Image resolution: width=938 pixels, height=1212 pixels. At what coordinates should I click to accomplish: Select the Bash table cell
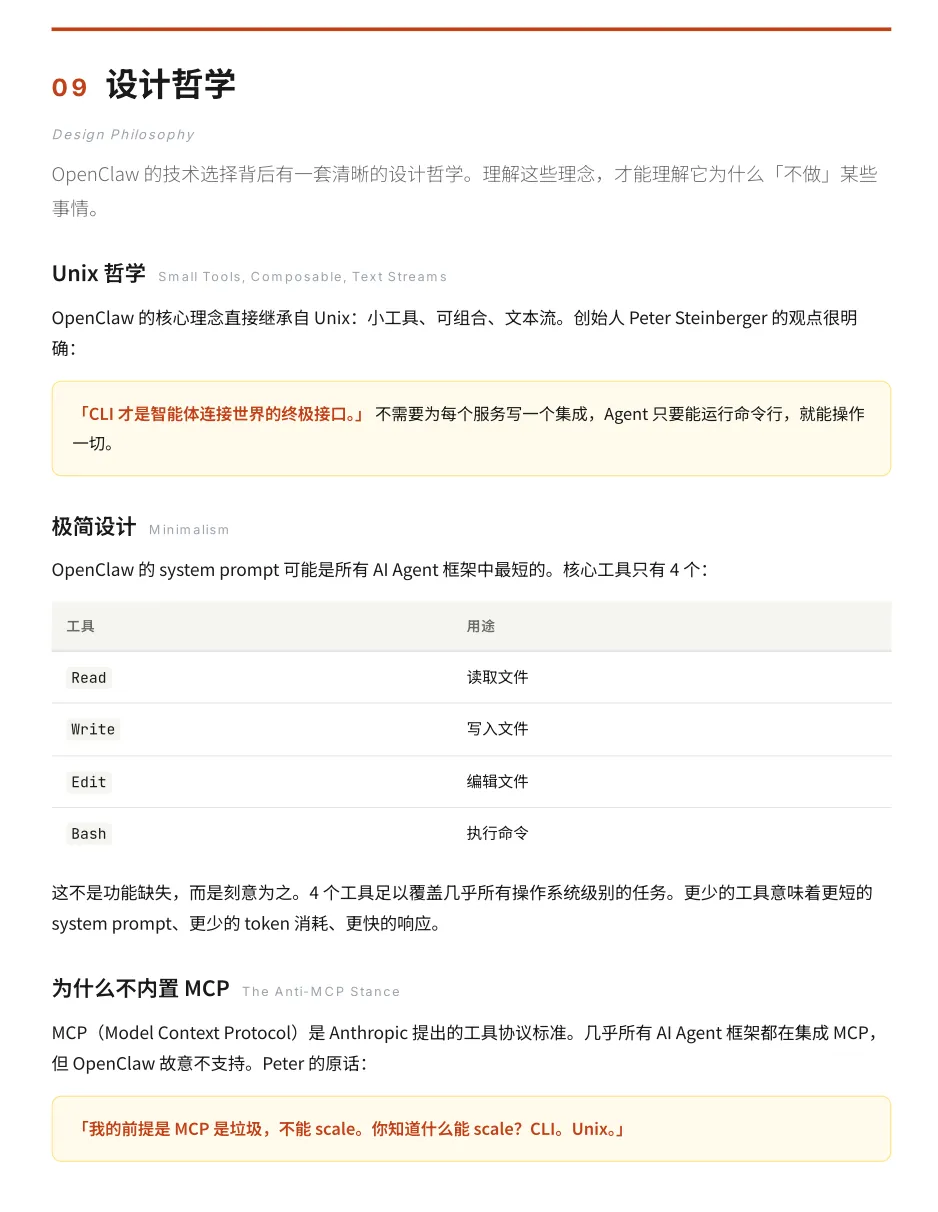pyautogui.click(x=88, y=834)
